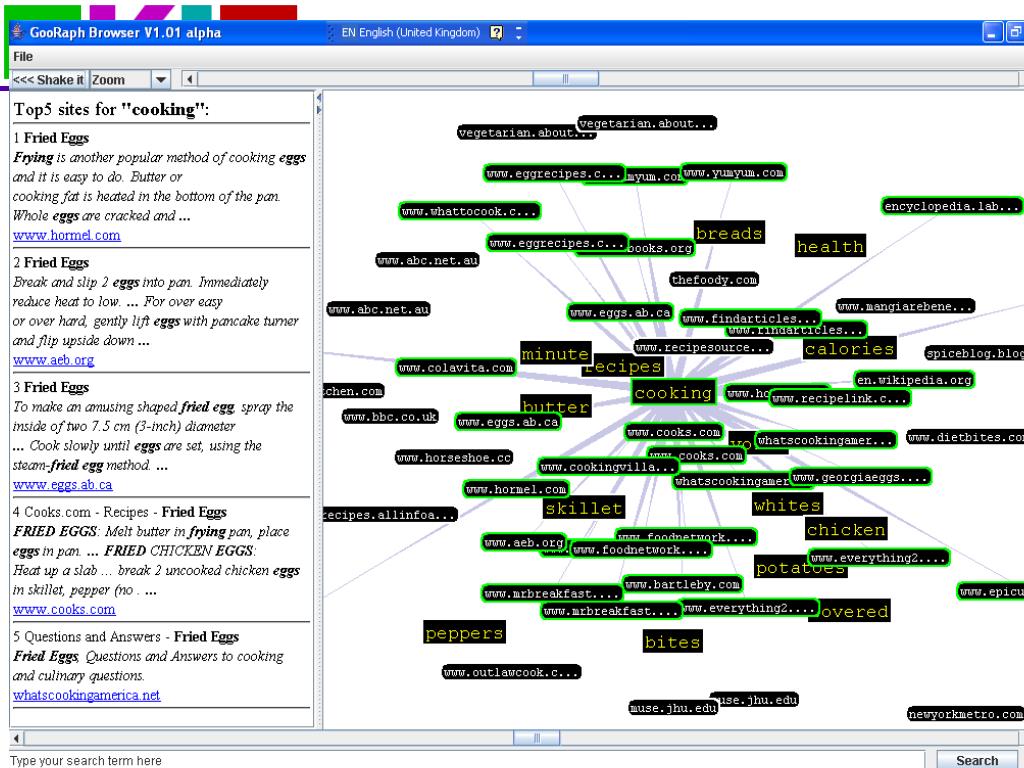The image size is (1024, 768).
Task: Select the 'breads' keyword node
Action: point(729,233)
